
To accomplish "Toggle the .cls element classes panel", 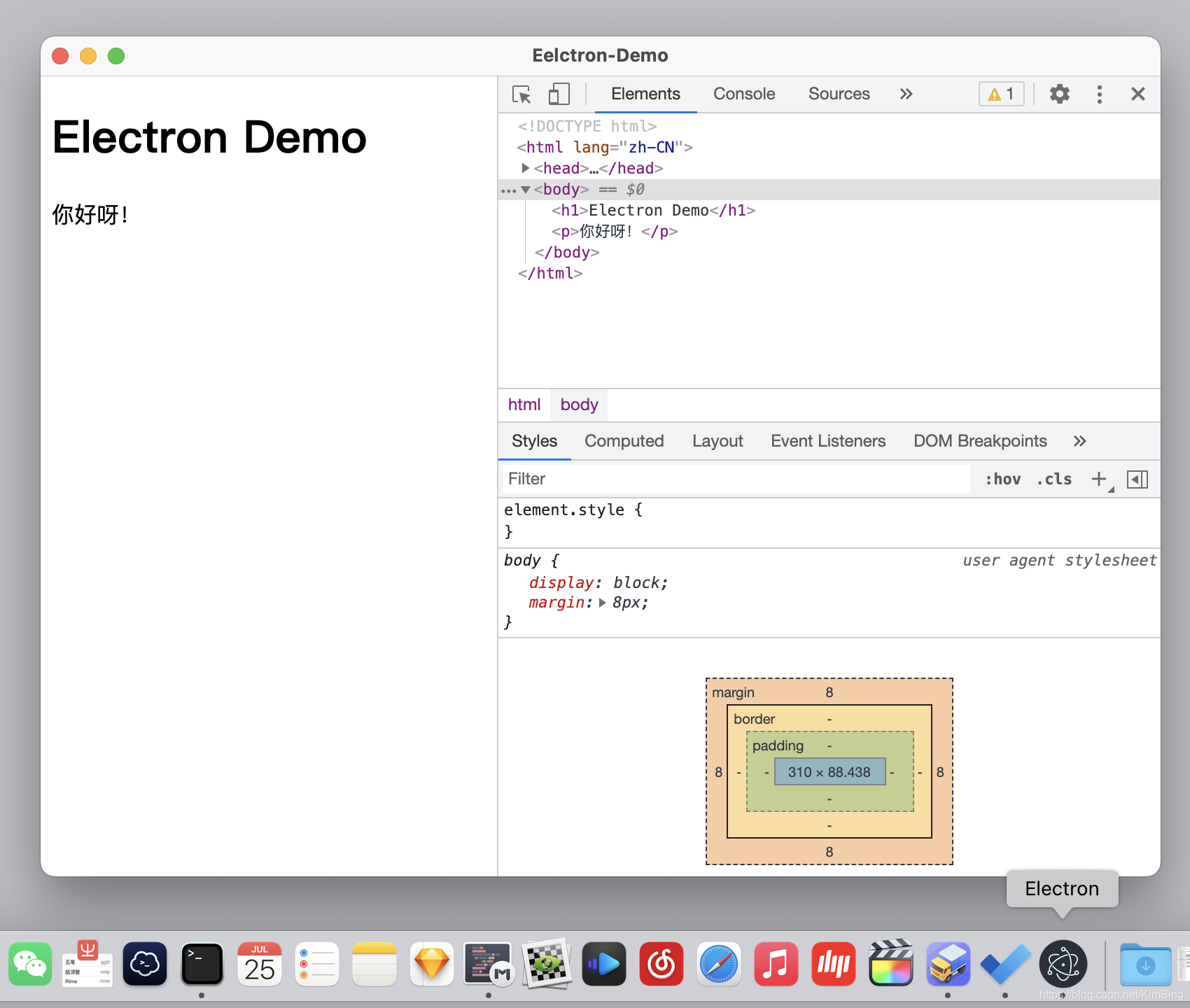I will click(1054, 479).
